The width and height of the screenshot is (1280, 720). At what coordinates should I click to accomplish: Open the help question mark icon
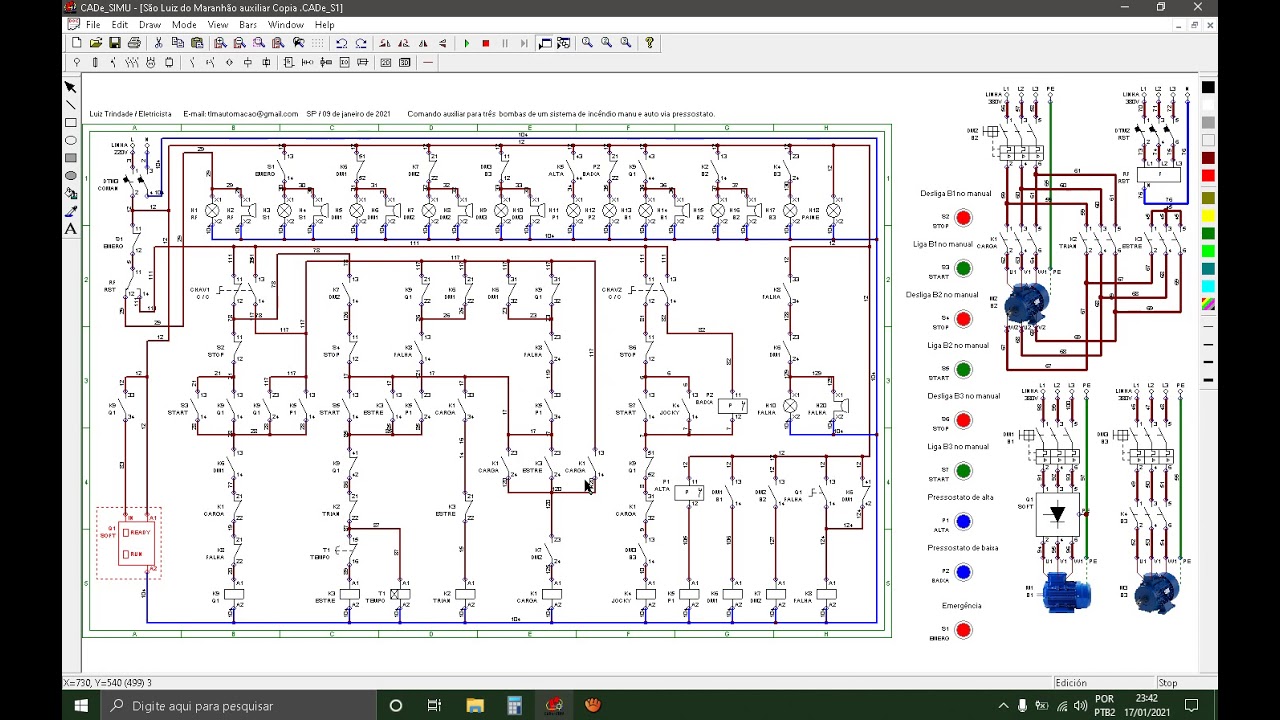(650, 43)
